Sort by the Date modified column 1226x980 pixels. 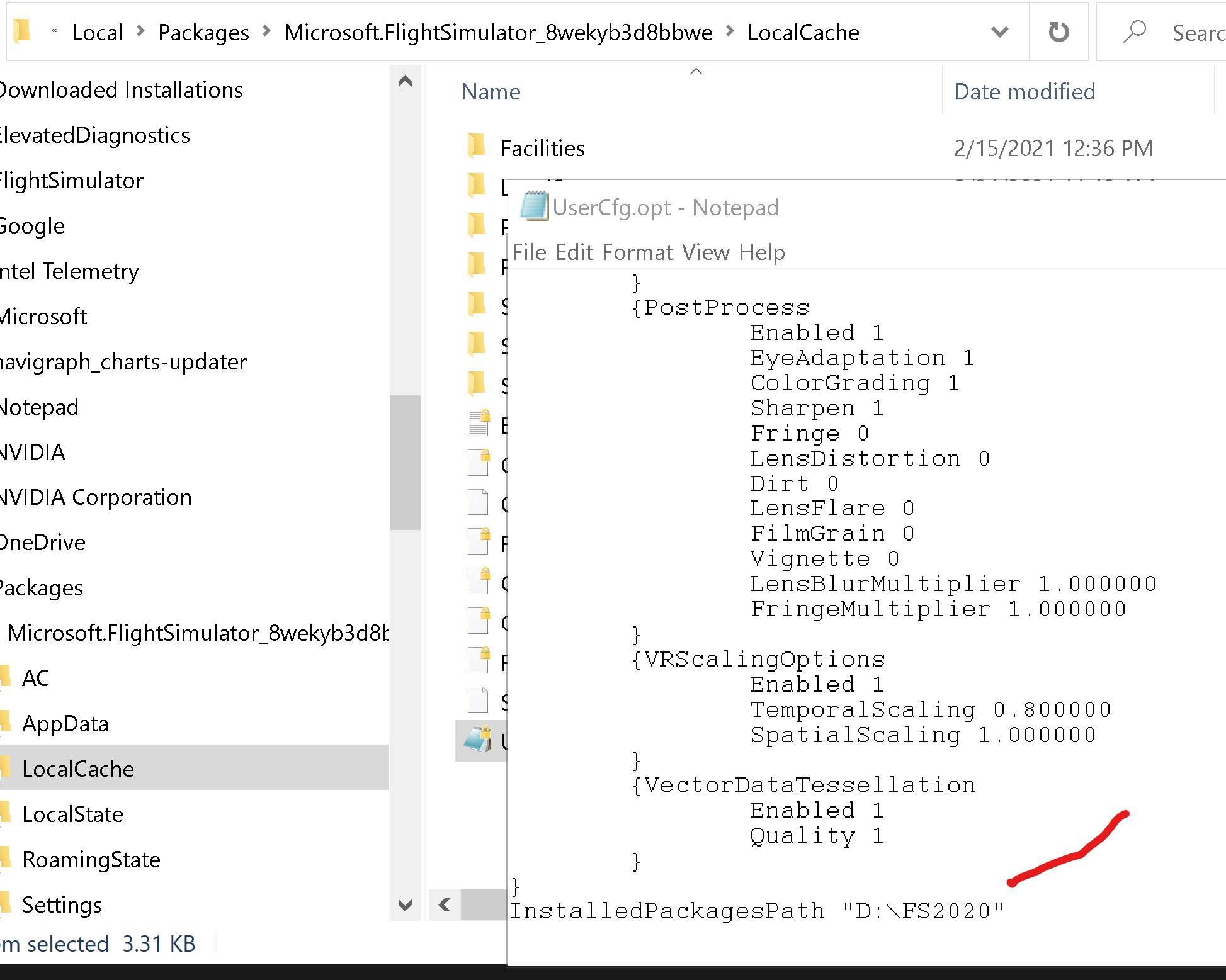(1025, 91)
